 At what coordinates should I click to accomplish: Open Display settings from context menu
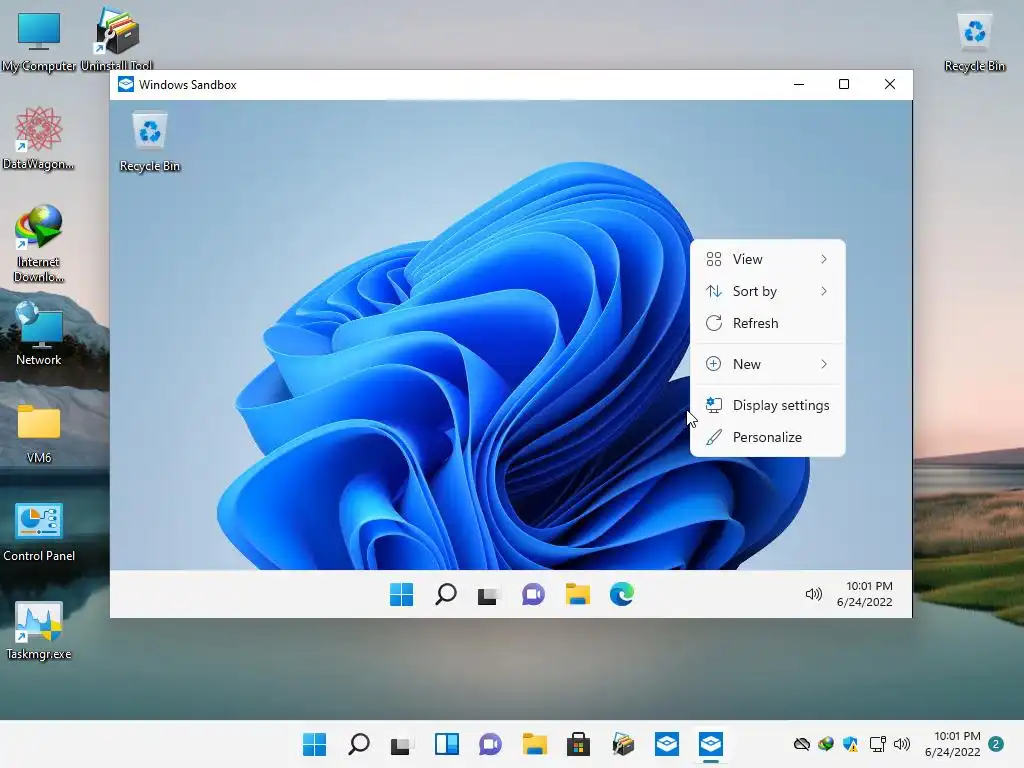click(x=767, y=405)
